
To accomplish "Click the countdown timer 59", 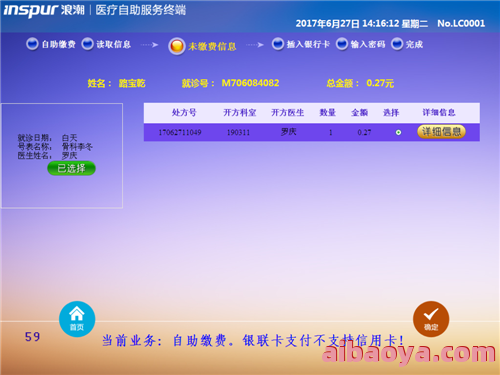I will point(32,337).
